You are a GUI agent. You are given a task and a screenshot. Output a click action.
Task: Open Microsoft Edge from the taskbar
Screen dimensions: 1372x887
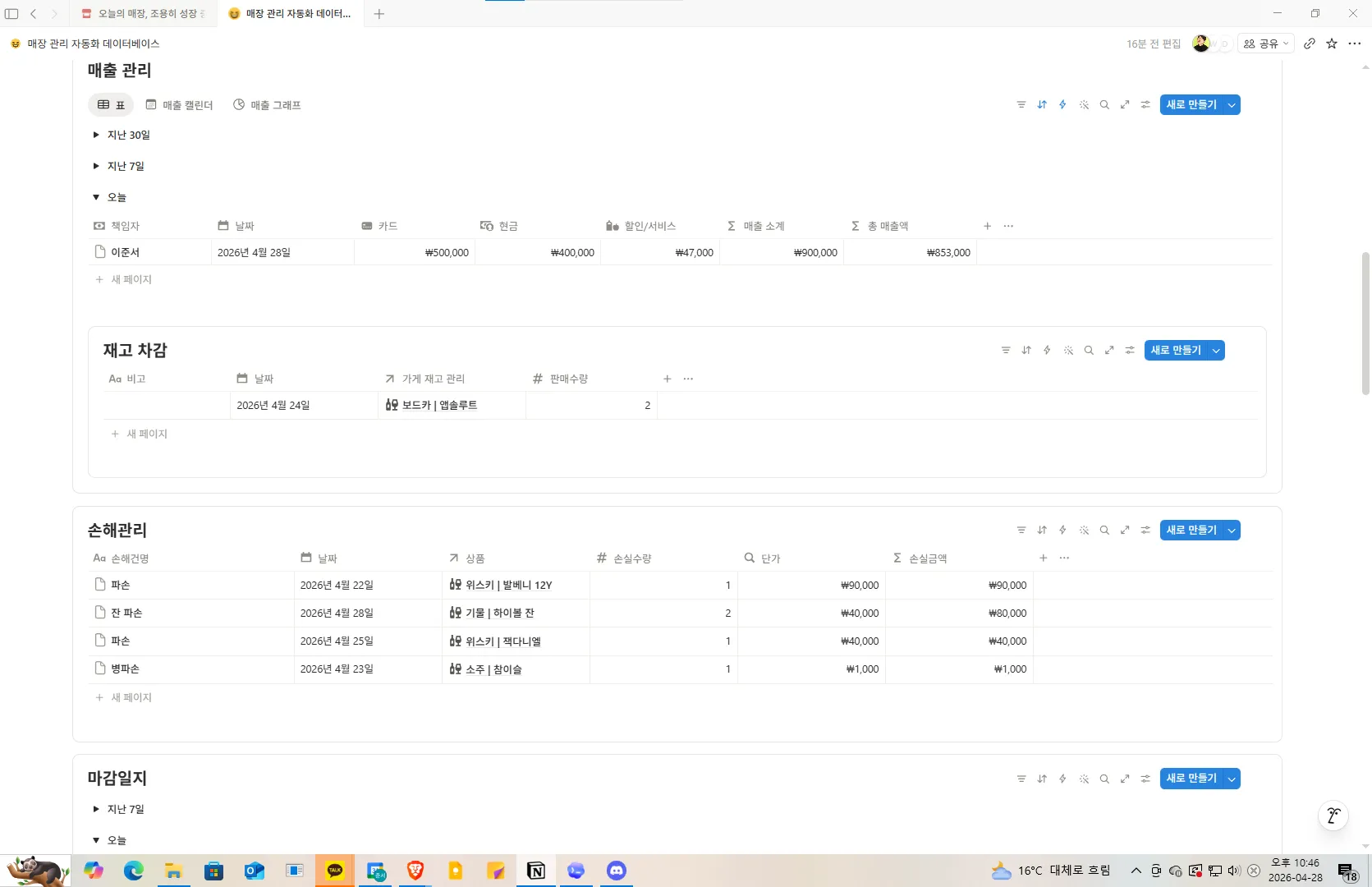(x=133, y=871)
